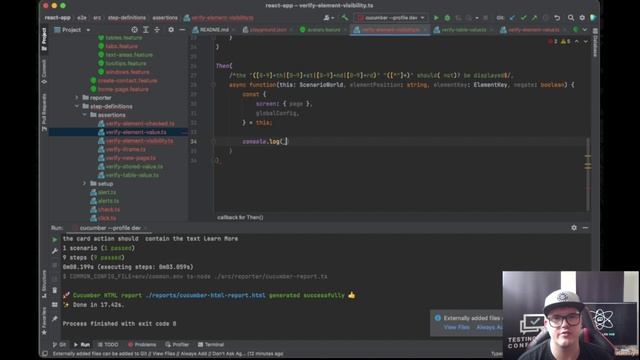640x360 pixels.
Task: Place cursor in the console.log( code line
Action: 265,142
